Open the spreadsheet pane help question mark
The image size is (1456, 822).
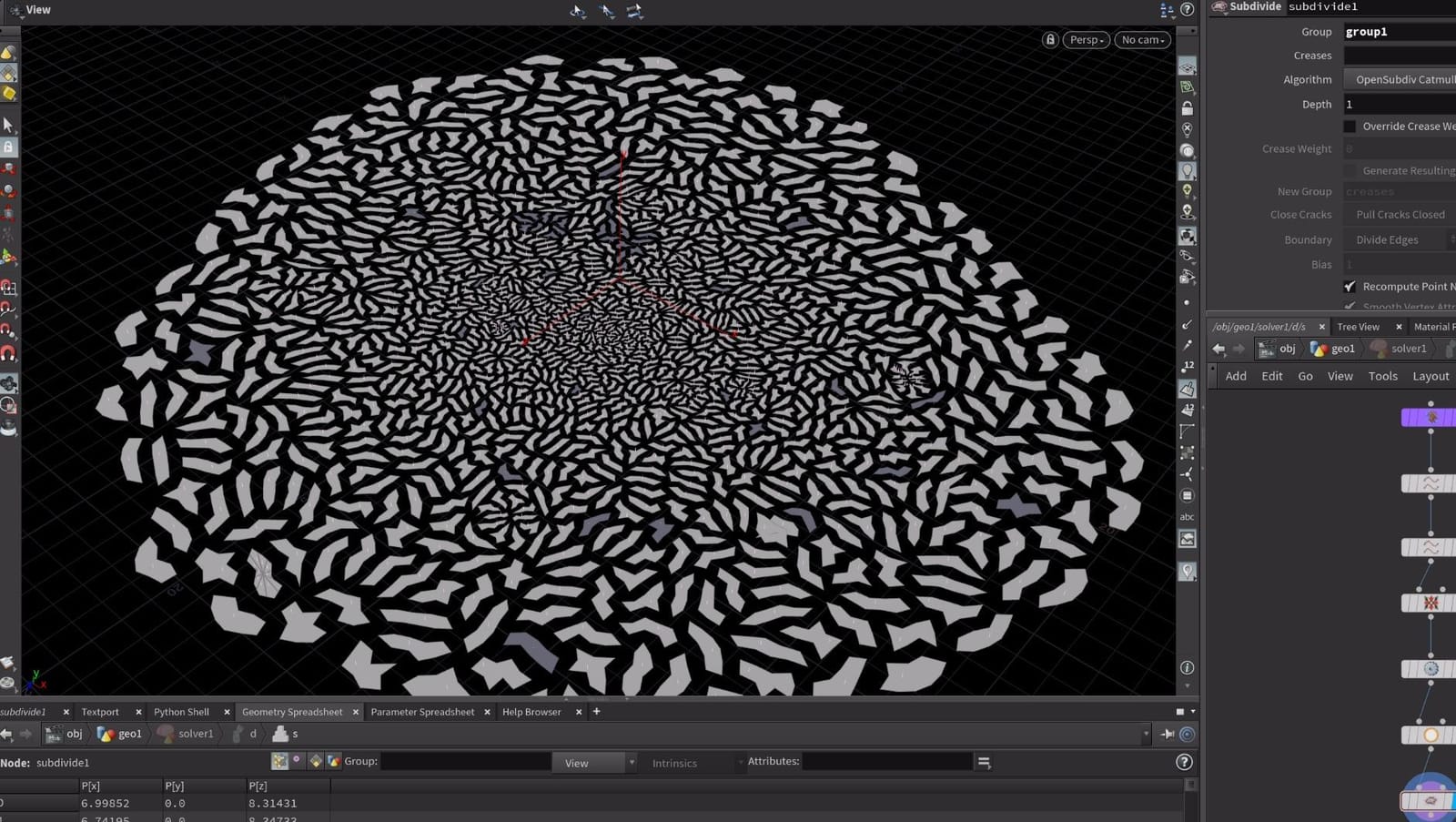coord(1184,762)
